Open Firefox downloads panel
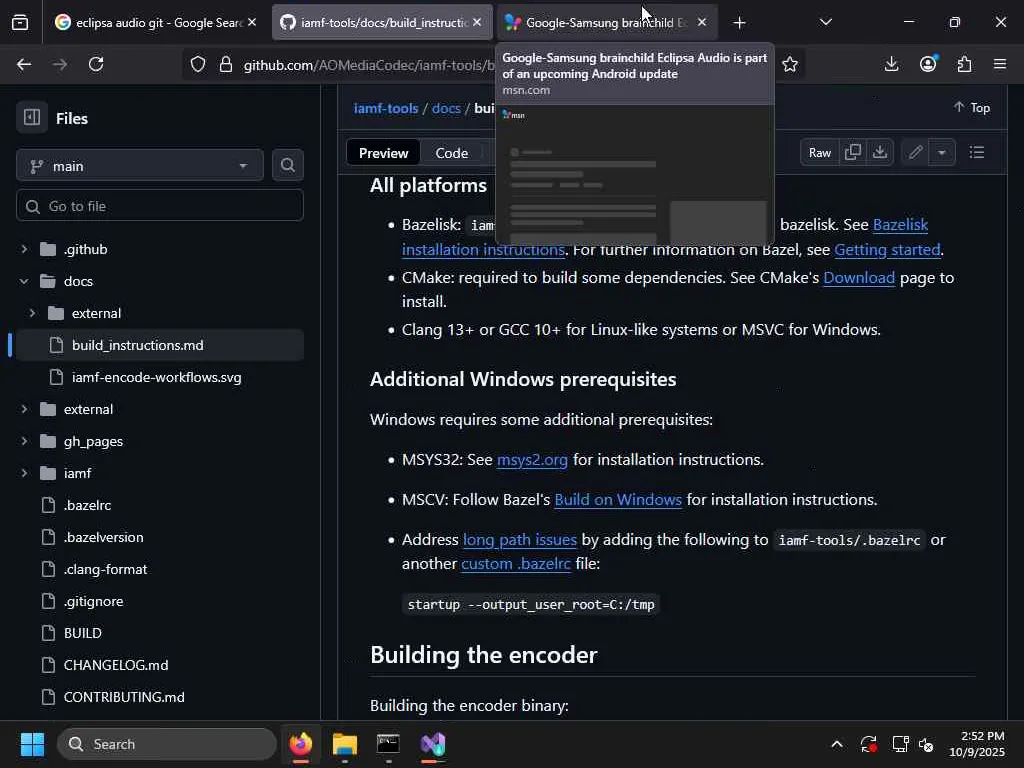 tap(891, 64)
